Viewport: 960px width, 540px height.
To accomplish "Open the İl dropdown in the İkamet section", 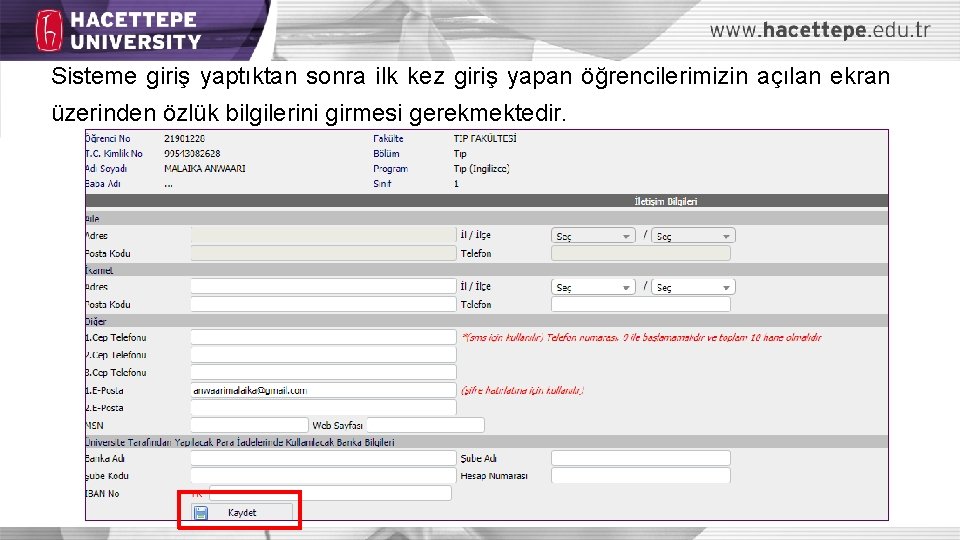I will [593, 287].
